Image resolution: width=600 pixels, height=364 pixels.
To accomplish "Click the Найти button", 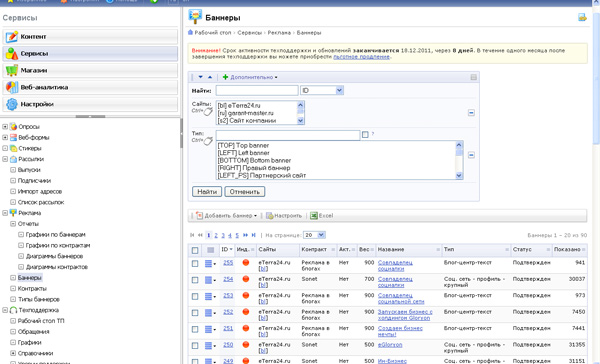I will [x=207, y=192].
